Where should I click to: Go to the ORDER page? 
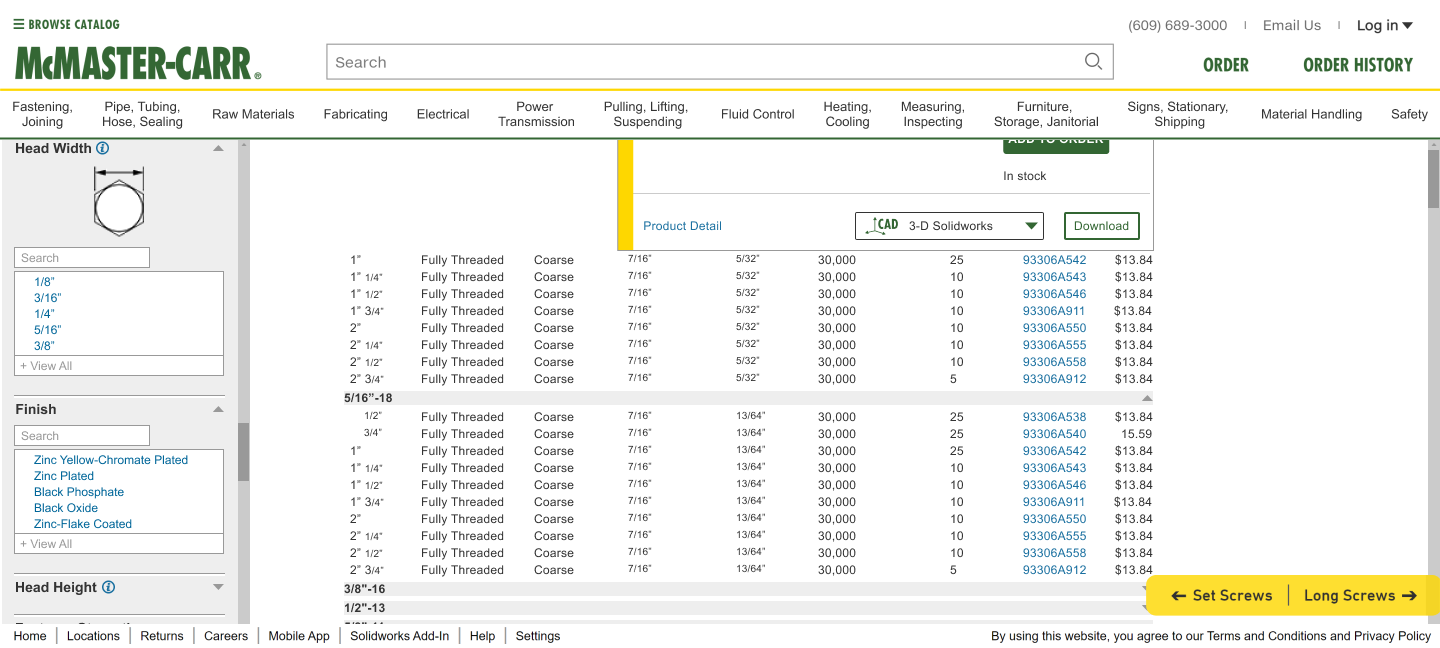pyautogui.click(x=1226, y=65)
